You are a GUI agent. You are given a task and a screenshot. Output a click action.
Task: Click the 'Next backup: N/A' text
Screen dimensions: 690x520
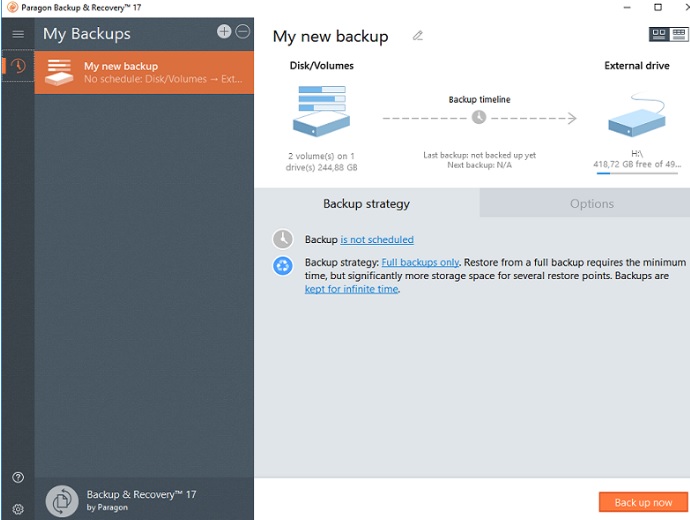479,165
